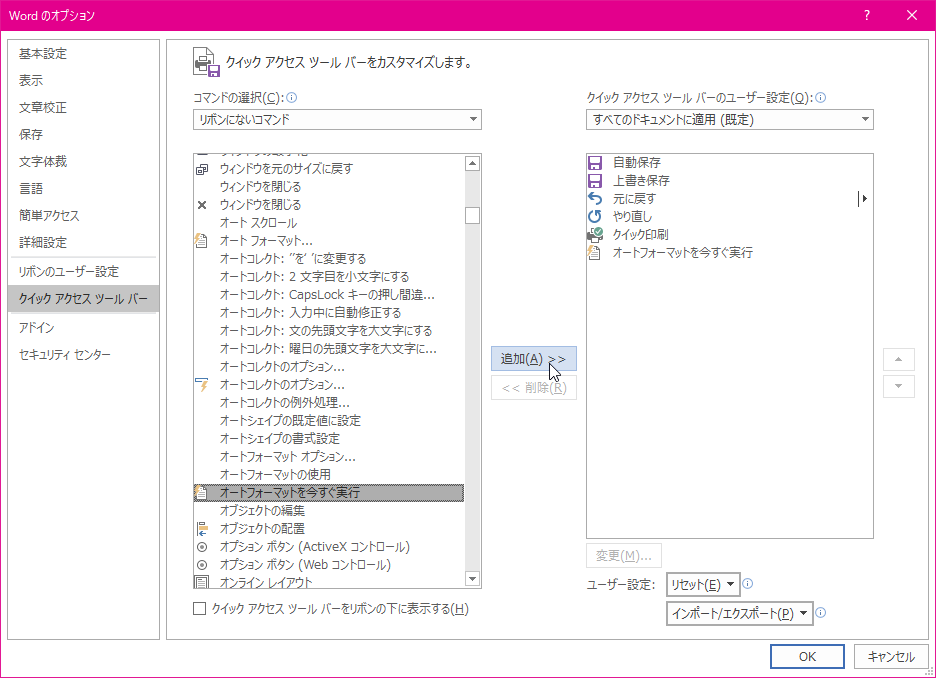Image resolution: width=936 pixels, height=678 pixels.
Task: Click the 変更(M)... button
Action: [624, 556]
